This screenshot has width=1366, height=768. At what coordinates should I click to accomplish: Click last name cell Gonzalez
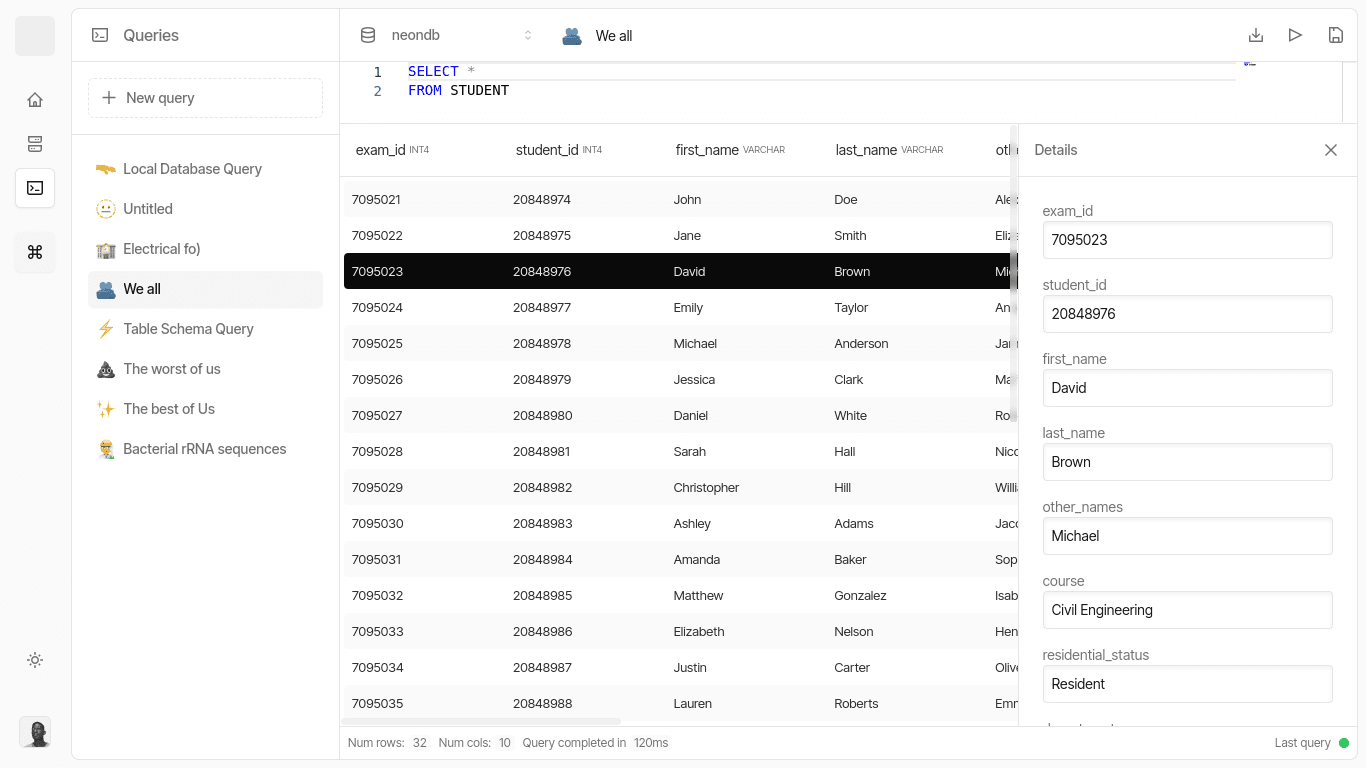click(860, 596)
